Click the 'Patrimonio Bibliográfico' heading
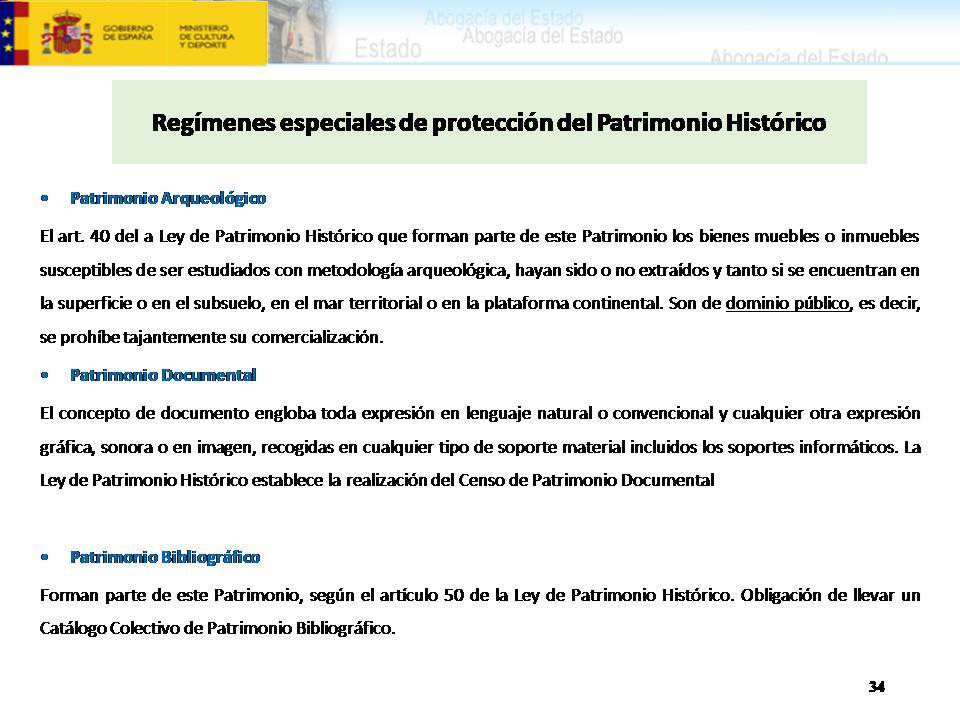The image size is (960, 720). 165,557
